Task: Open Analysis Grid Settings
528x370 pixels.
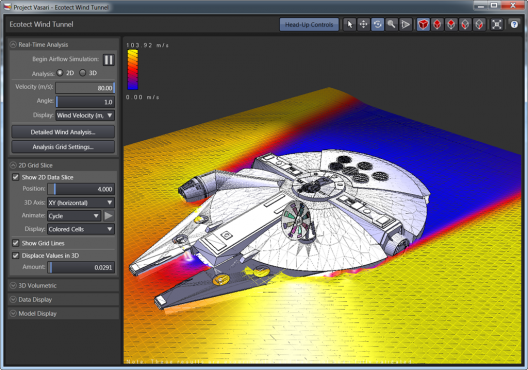Action: pos(63,147)
